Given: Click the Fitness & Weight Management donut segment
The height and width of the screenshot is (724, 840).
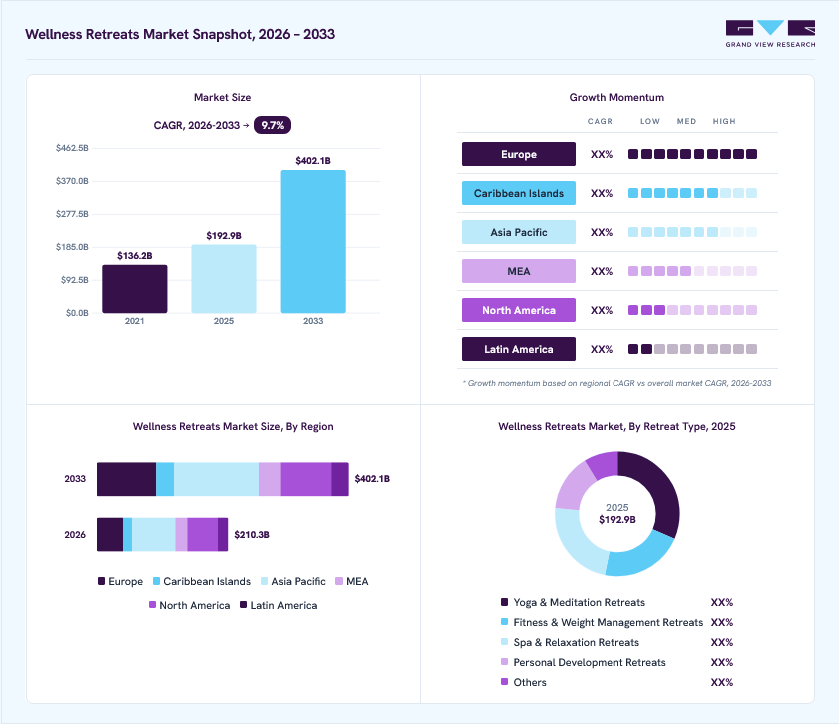Looking at the screenshot, I should (641, 556).
